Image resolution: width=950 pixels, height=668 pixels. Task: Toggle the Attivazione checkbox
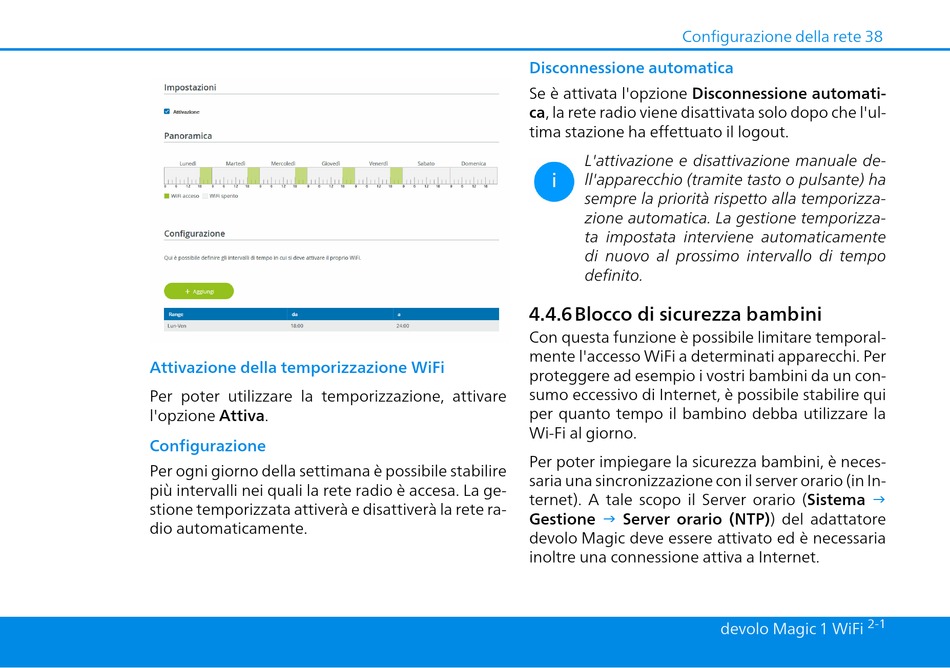pyautogui.click(x=167, y=111)
